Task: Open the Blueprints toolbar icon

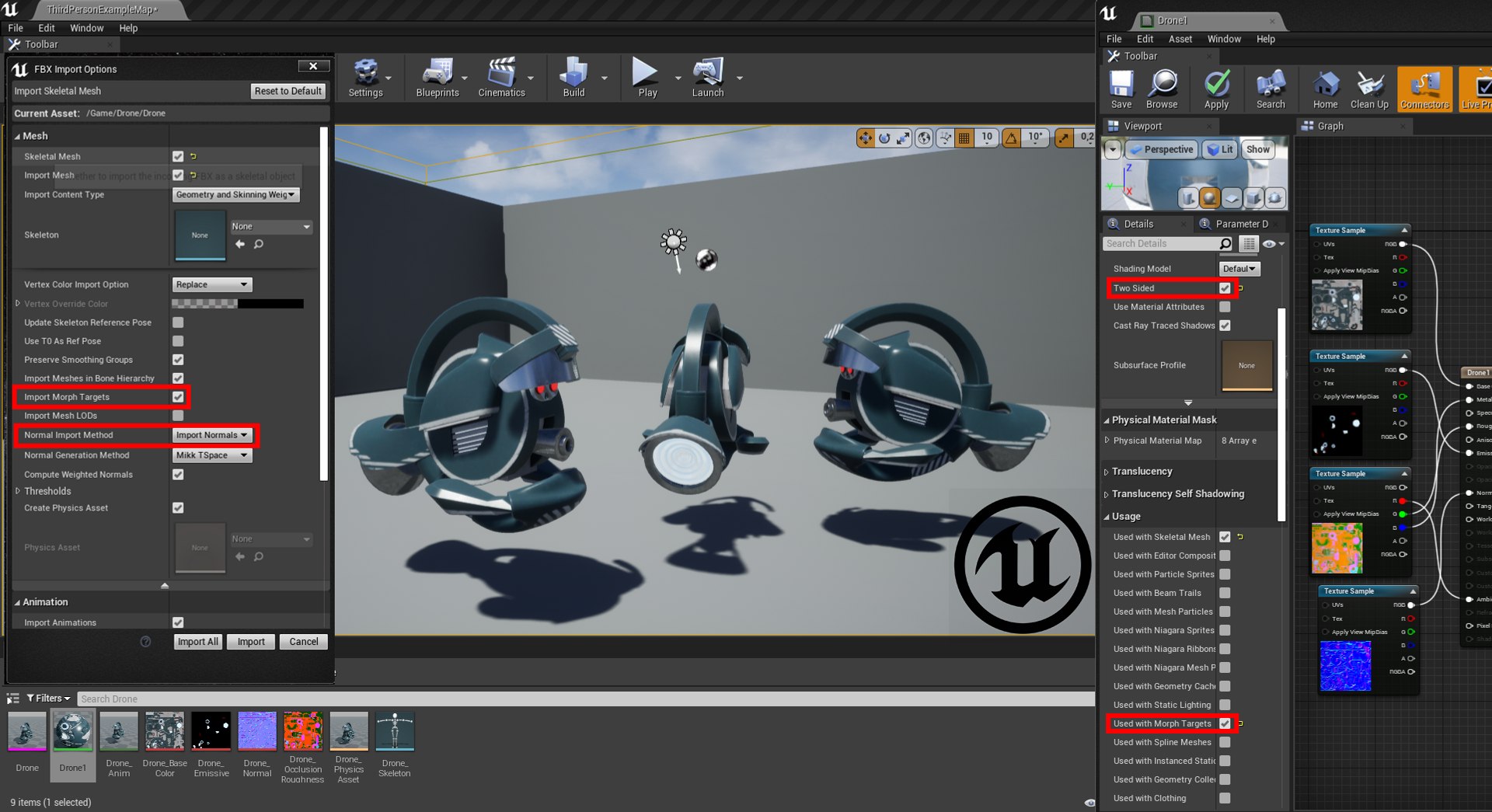Action: coord(437,78)
